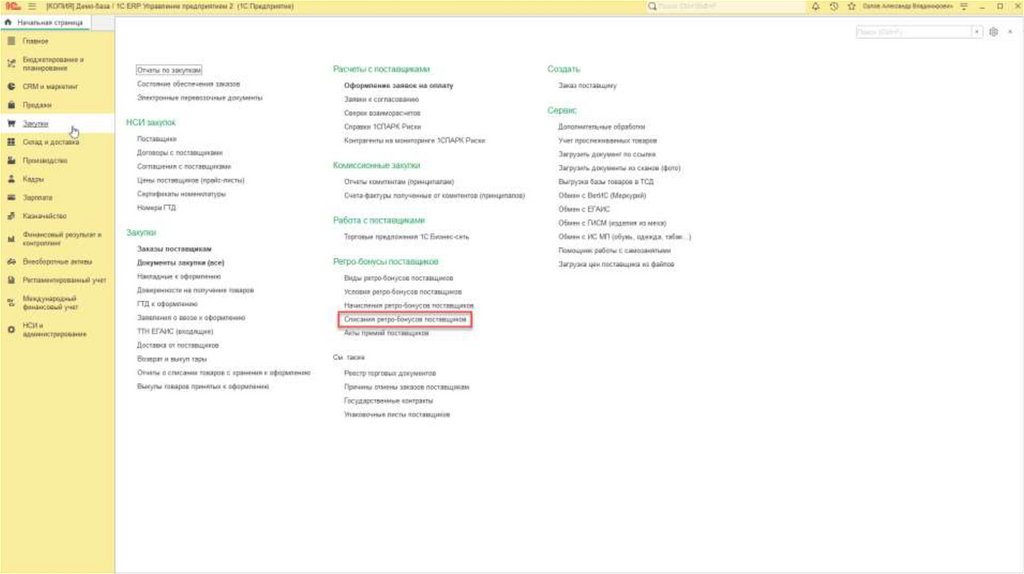Viewport: 1024px width, 574px height.
Task: Click the Казначейство section icon
Action: coord(11,215)
